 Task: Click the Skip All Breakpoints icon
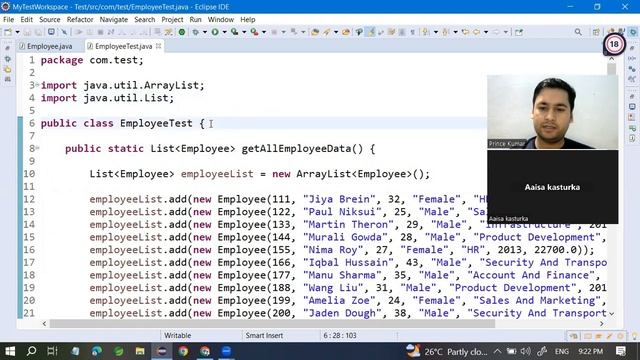point(64,32)
